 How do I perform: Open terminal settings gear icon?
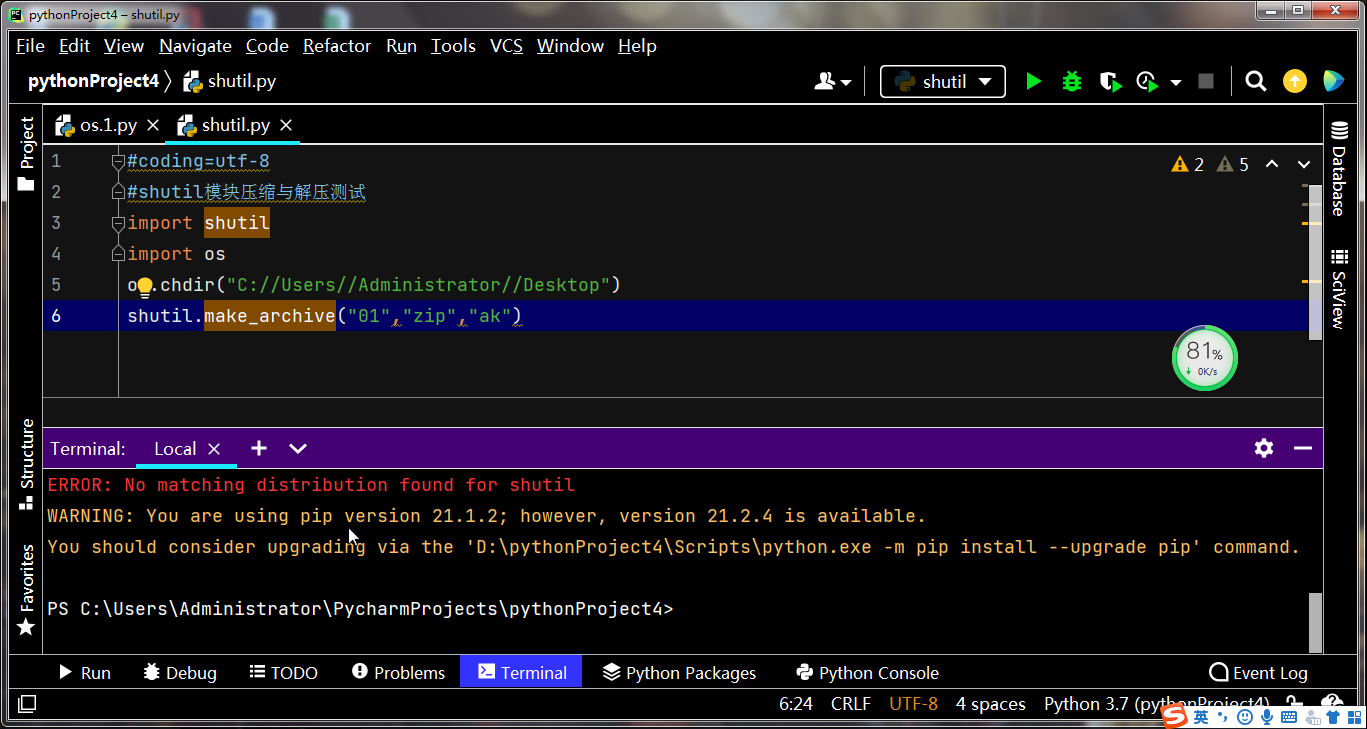pos(1264,448)
